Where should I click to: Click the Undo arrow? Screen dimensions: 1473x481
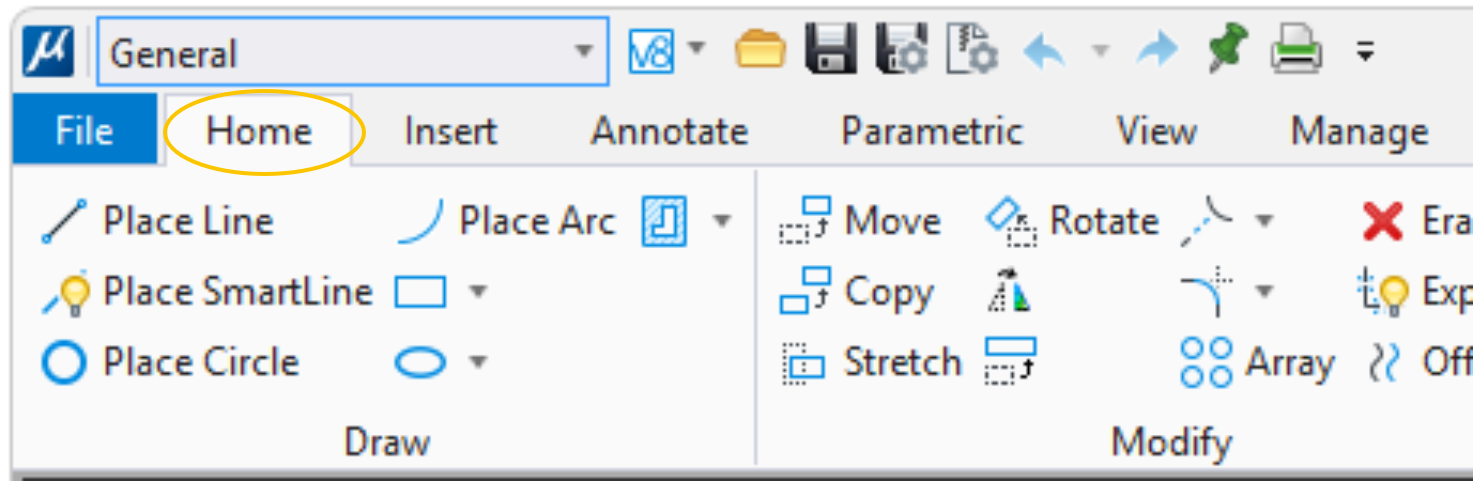pyautogui.click(x=1045, y=51)
